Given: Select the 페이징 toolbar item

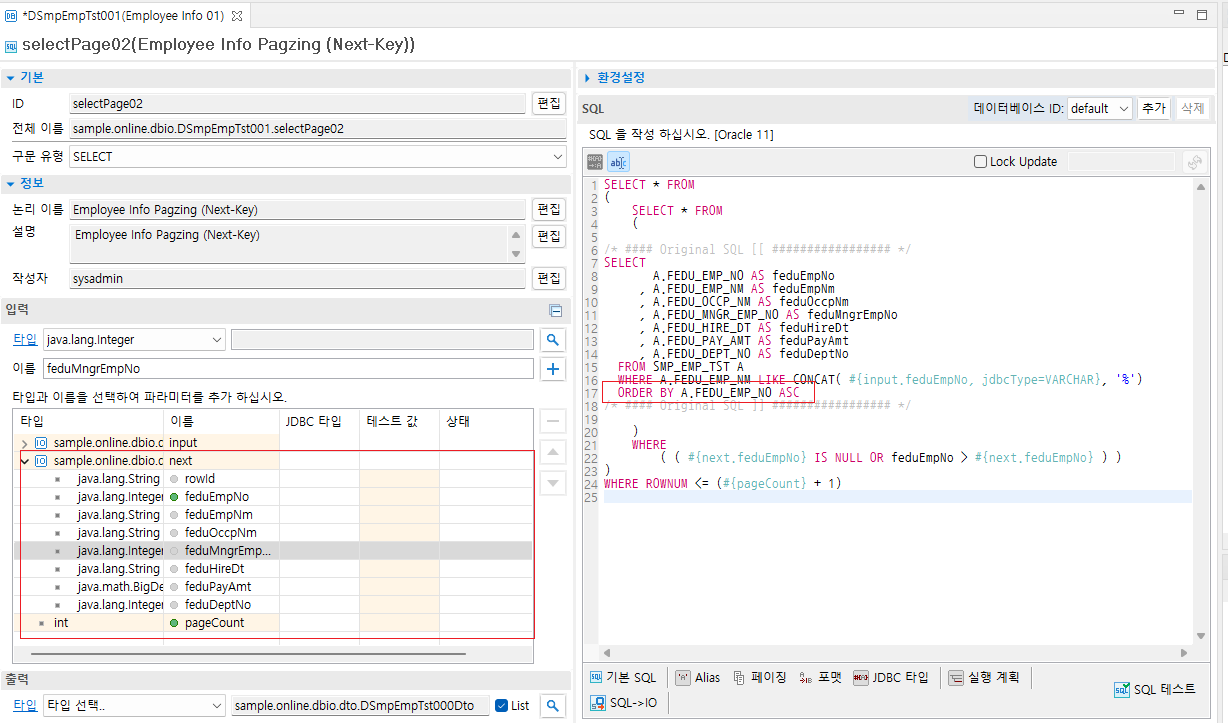Looking at the screenshot, I should click(759, 678).
